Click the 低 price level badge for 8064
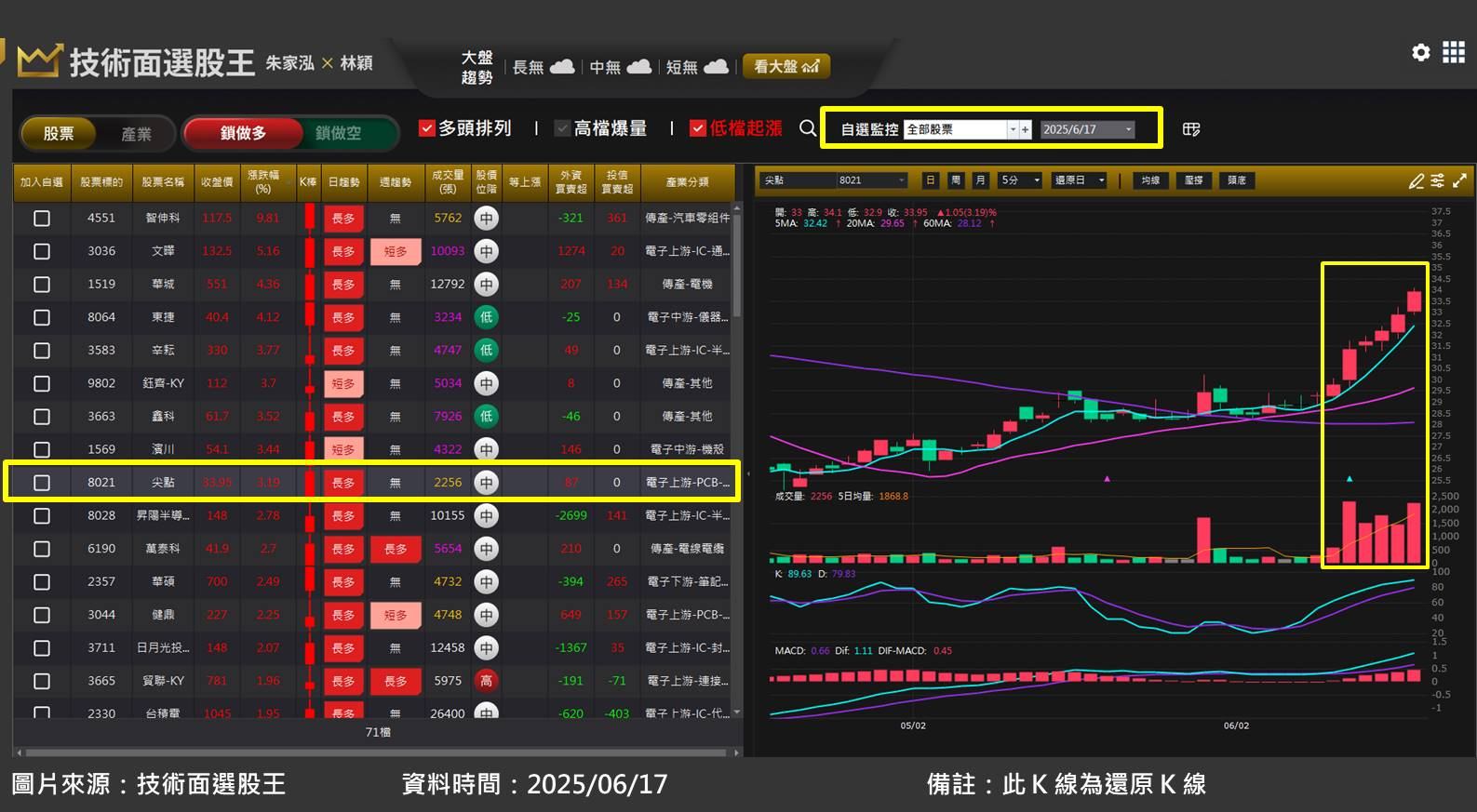Image resolution: width=1477 pixels, height=812 pixels. click(x=486, y=317)
